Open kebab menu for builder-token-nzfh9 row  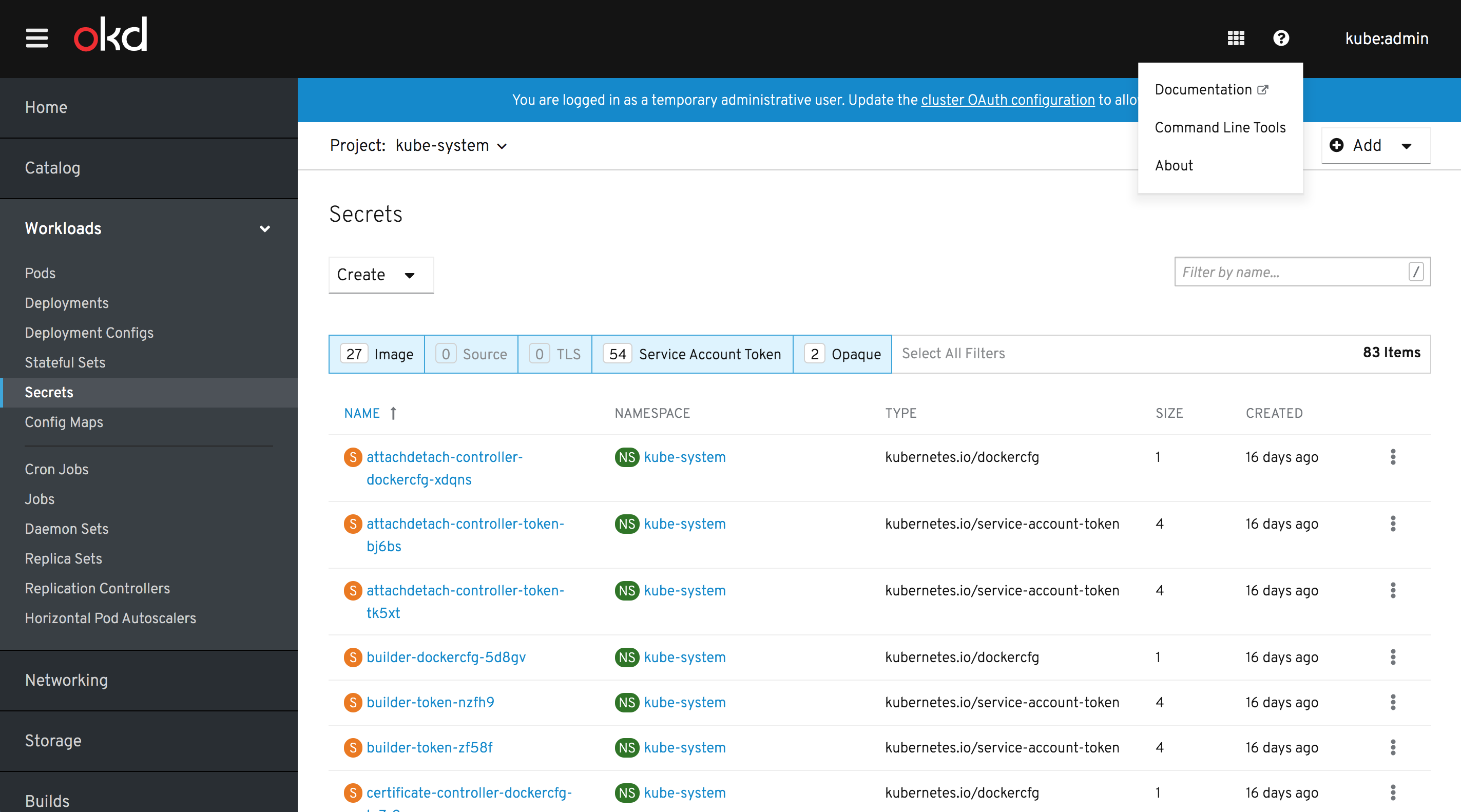[x=1392, y=702]
